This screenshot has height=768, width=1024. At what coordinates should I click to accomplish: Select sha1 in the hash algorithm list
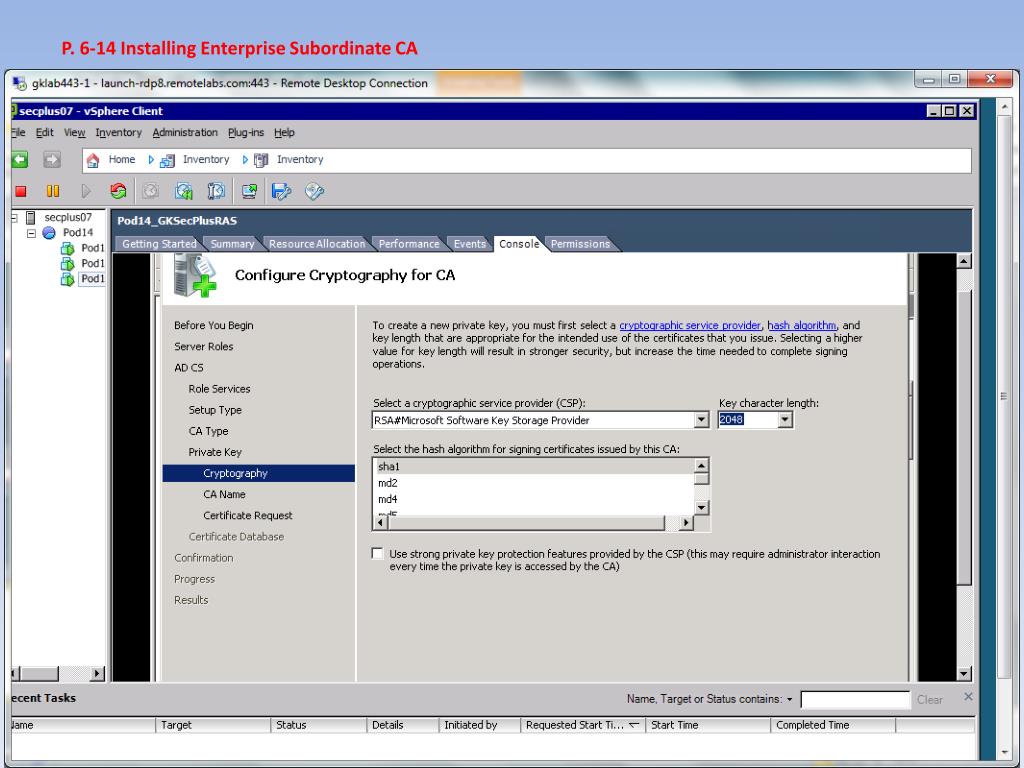tap(534, 466)
